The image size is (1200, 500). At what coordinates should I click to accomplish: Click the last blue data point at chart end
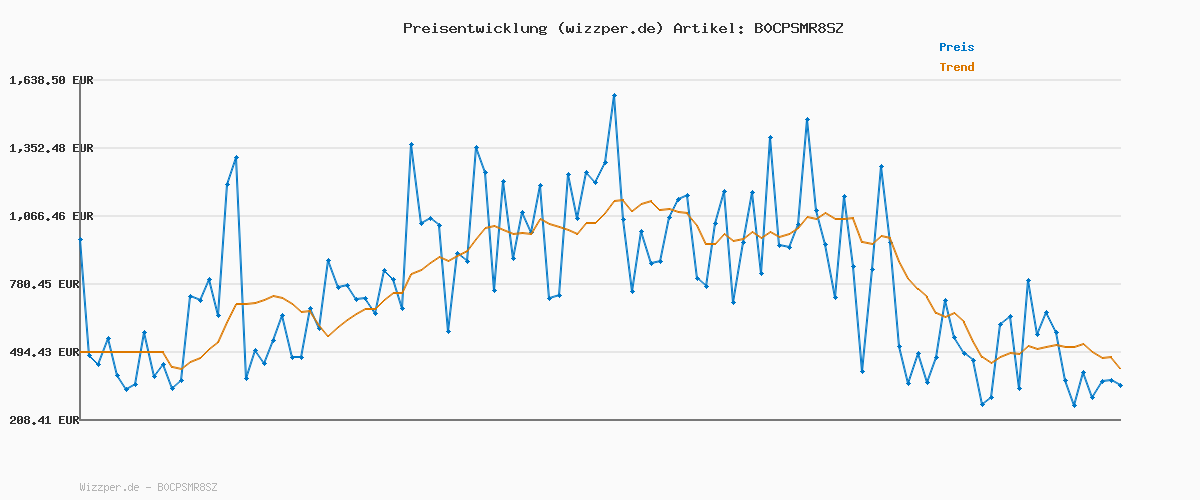pos(1120,385)
